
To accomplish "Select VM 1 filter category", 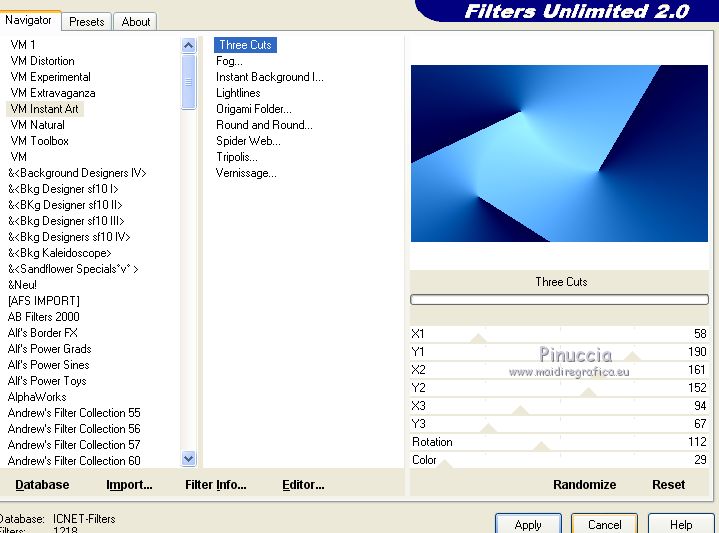I will click(x=23, y=45).
